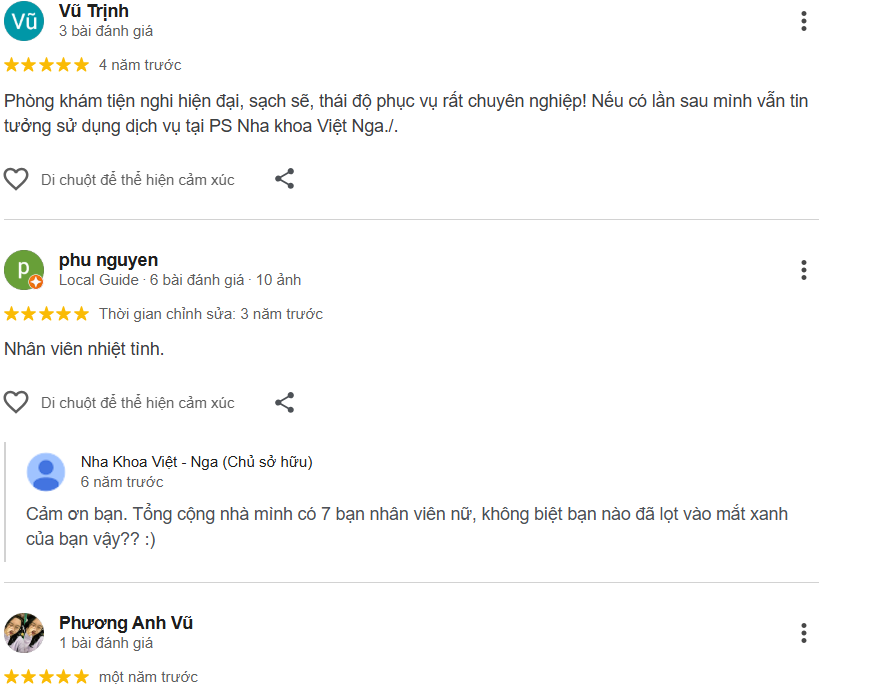Open three-dot menu for Phương Anh Vũ's review
Image resolution: width=887 pixels, height=687 pixels.
[803, 633]
